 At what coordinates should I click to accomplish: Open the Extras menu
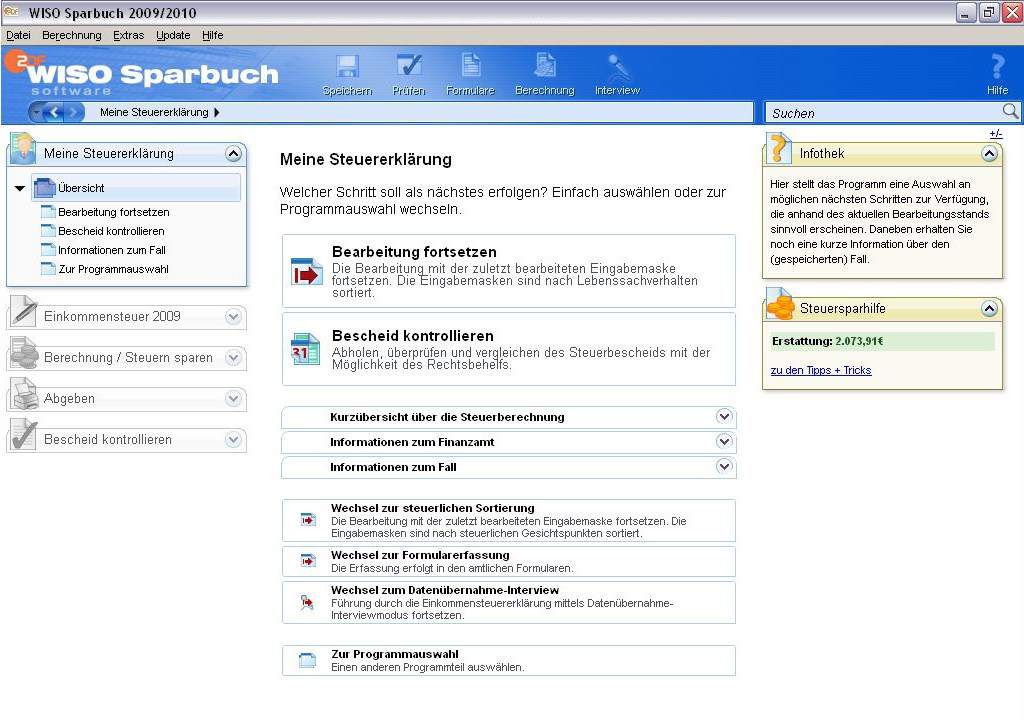(x=128, y=35)
